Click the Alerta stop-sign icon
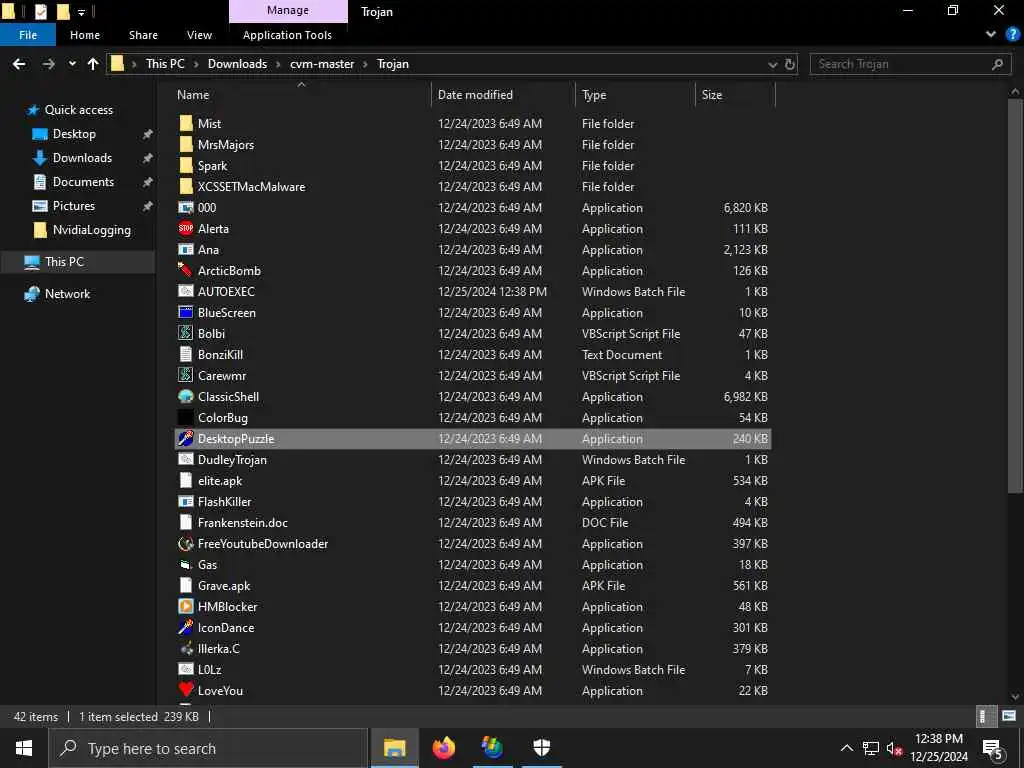The width and height of the screenshot is (1024, 768). [x=185, y=229]
